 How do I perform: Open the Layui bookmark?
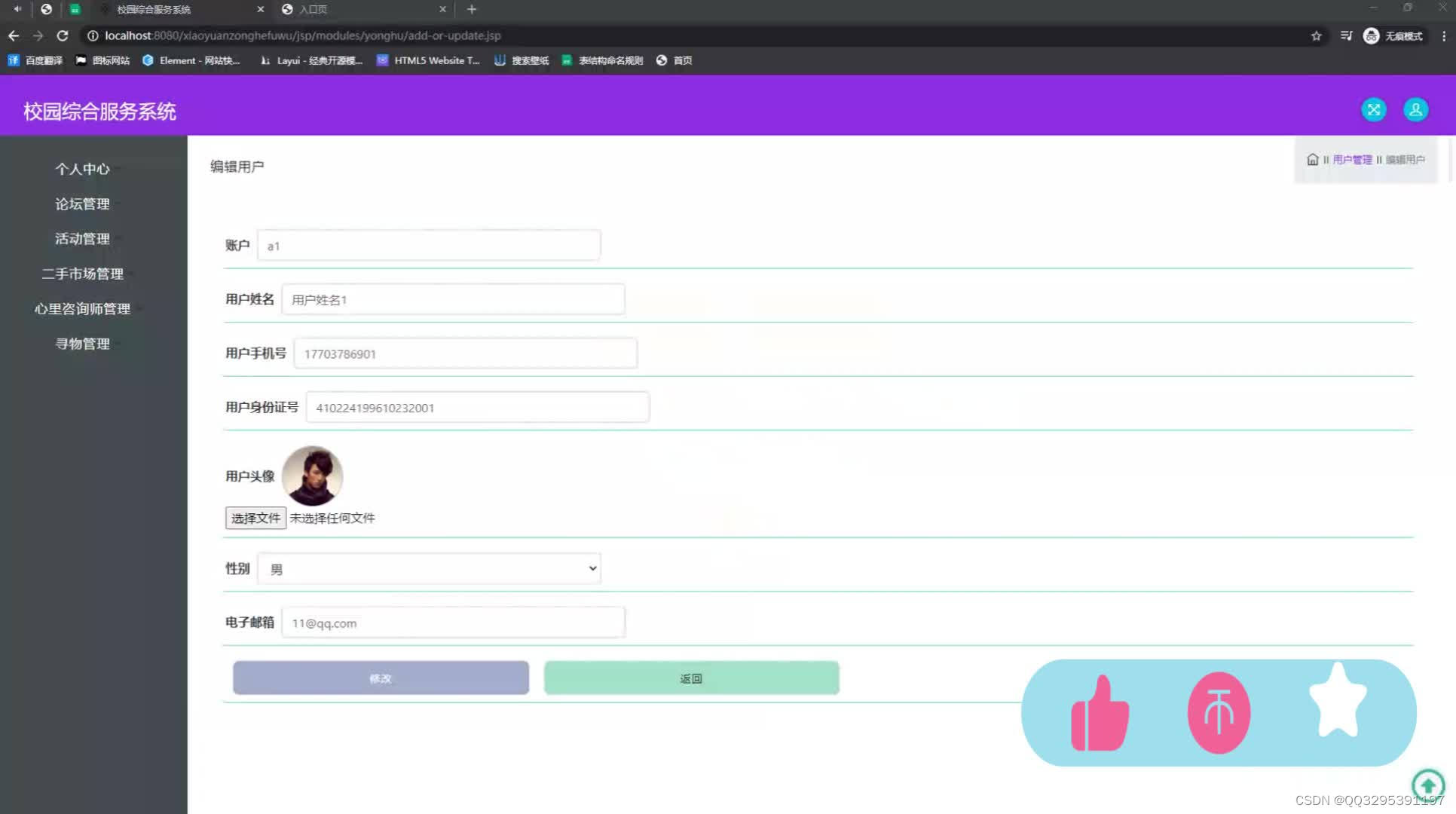point(311,60)
